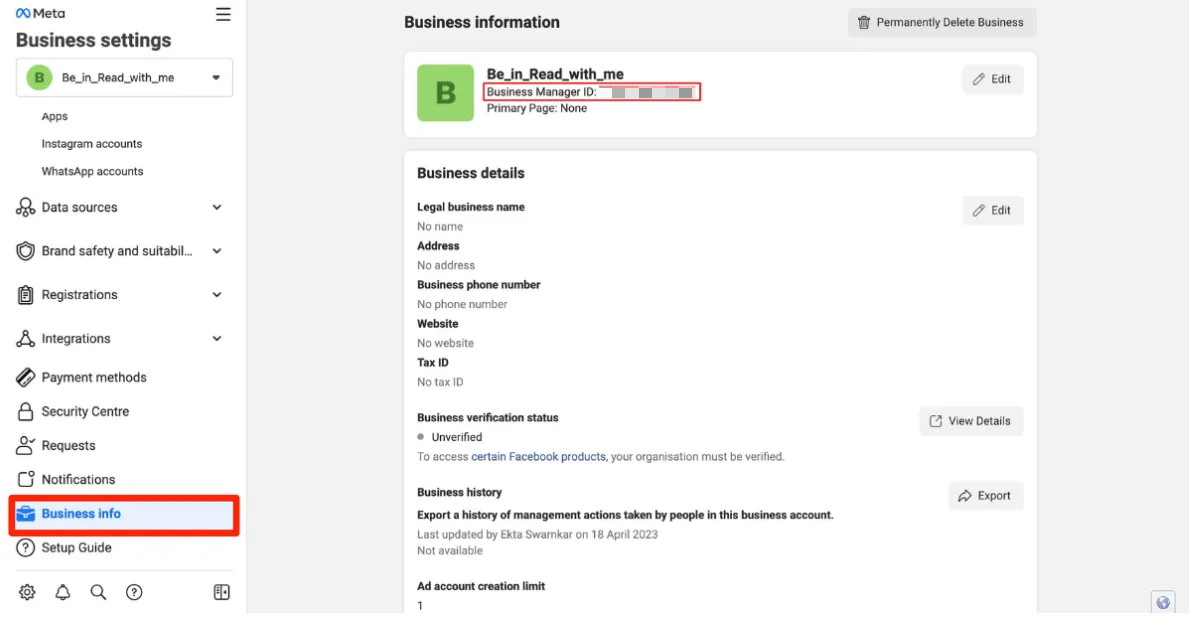Click the Business Manager ID text

pos(541,92)
